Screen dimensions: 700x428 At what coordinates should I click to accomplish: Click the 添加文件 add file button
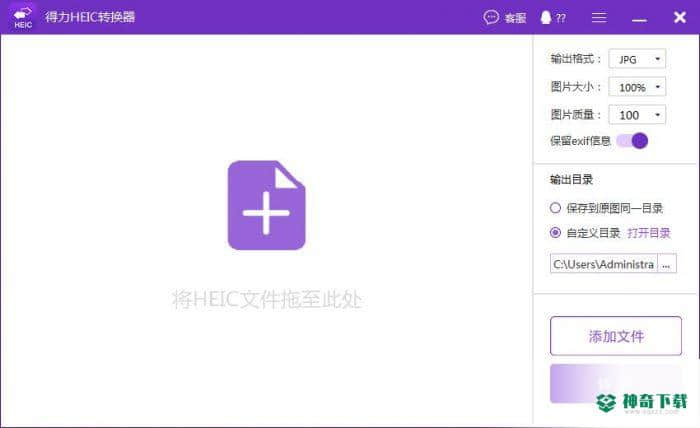point(616,336)
